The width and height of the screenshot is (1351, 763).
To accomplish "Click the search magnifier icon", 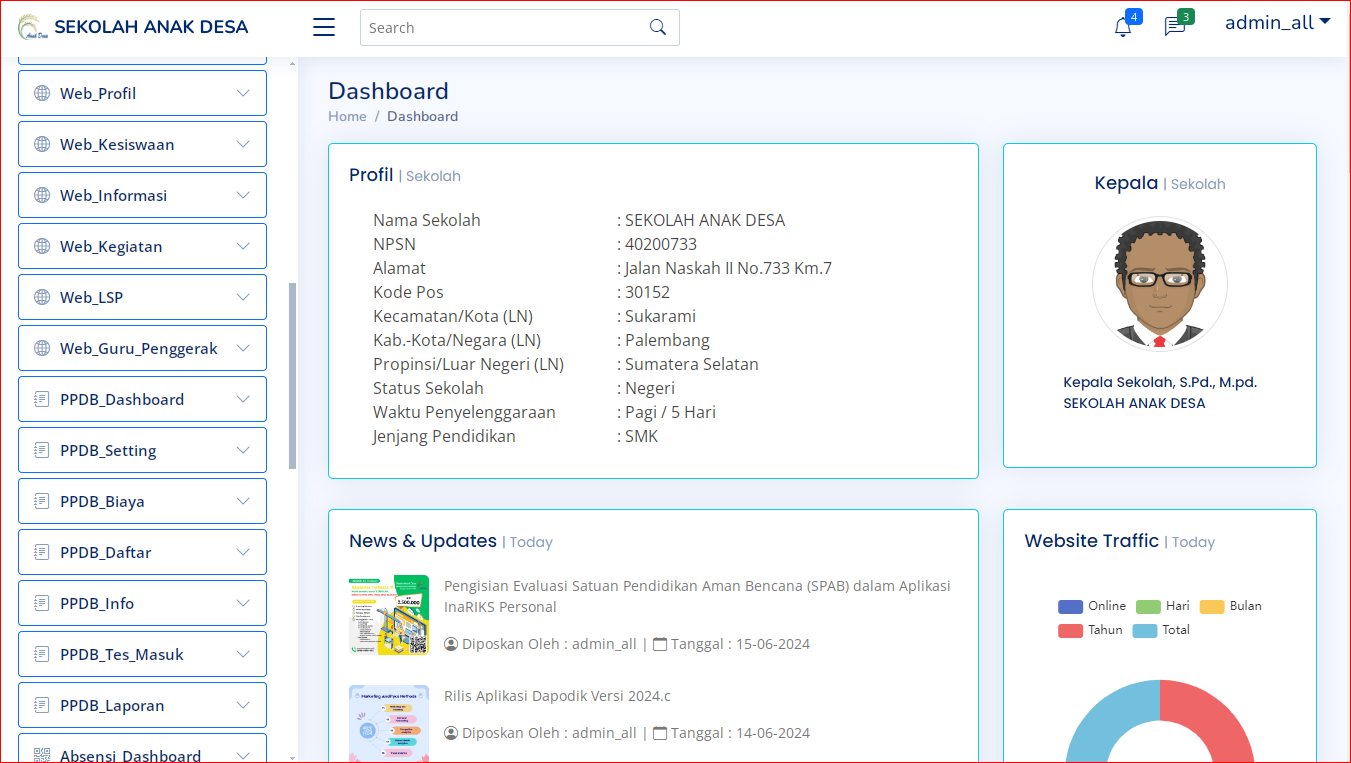I will click(657, 27).
